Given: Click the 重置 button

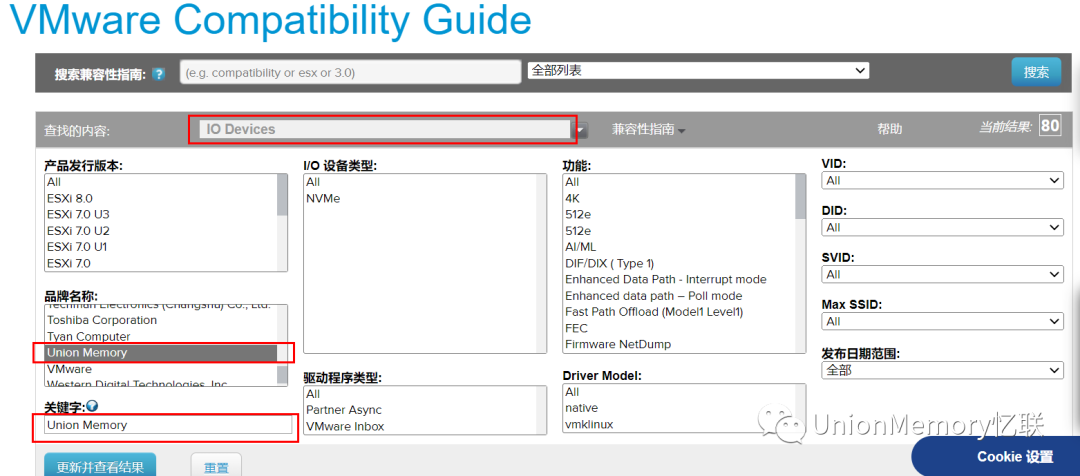Looking at the screenshot, I should (216, 466).
